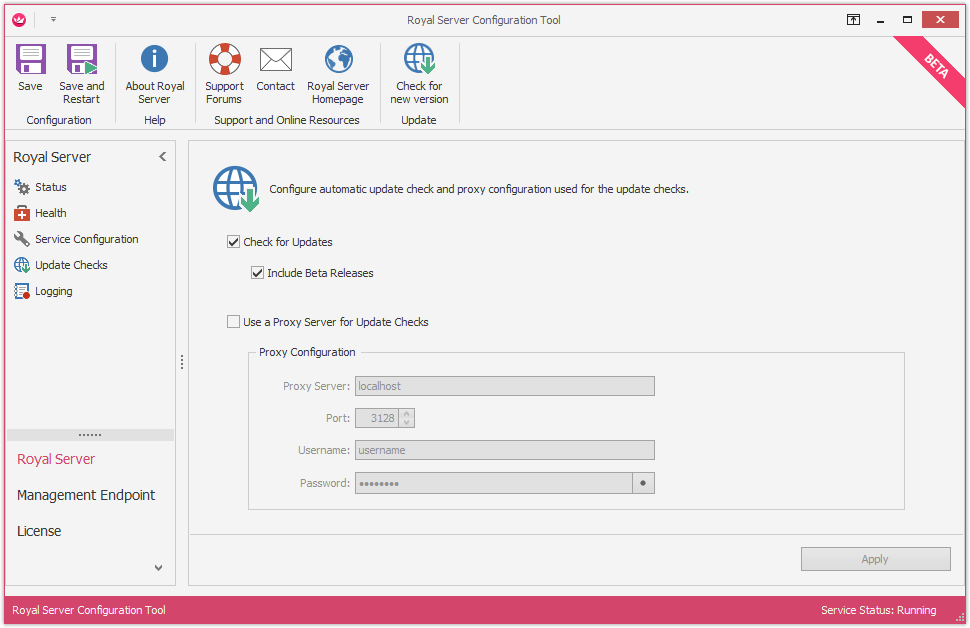Click the Contact envelope icon
Screen dimensions: 970x628
(275, 61)
